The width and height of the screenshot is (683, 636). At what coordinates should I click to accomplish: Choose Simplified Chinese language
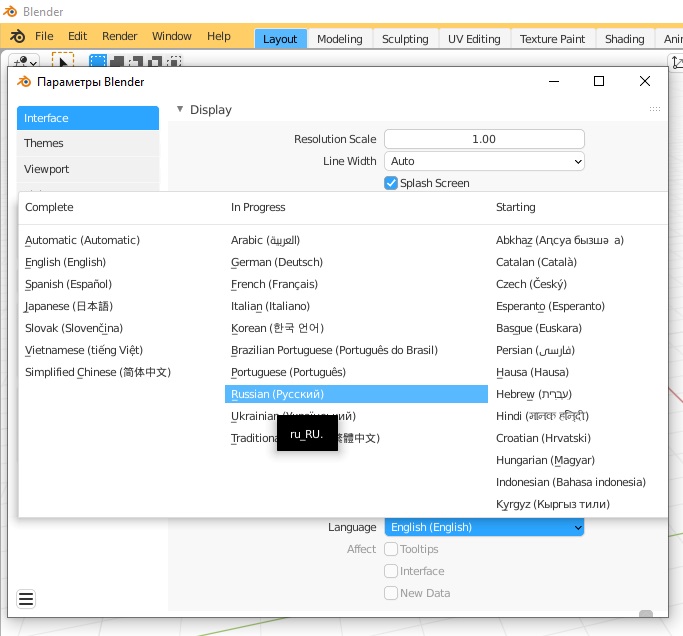[x=98, y=372]
